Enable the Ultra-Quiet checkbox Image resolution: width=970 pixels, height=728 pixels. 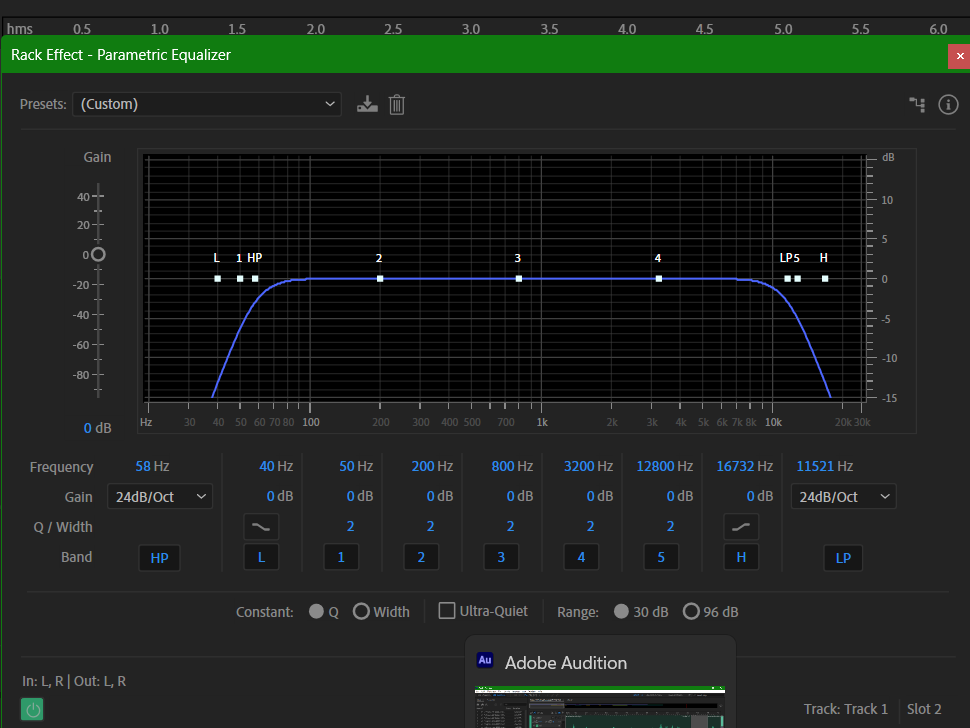[447, 611]
